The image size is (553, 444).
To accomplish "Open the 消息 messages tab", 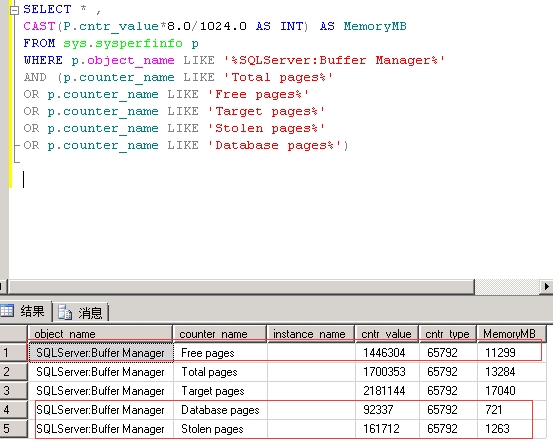I will (81, 312).
